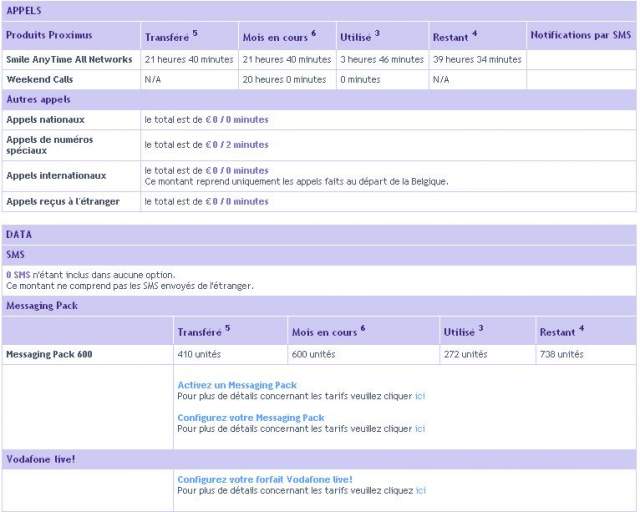Viewport: 640px width, 512px height.
Task: Click the Appels reçus à l'étranger total
Action: 237,201
